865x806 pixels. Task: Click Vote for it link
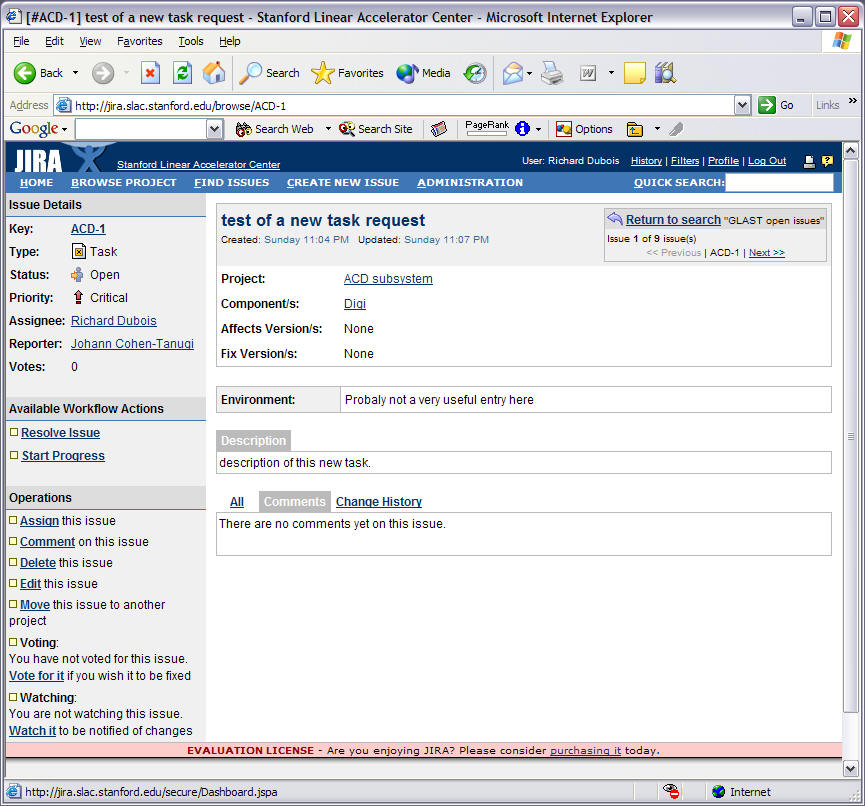coord(36,675)
